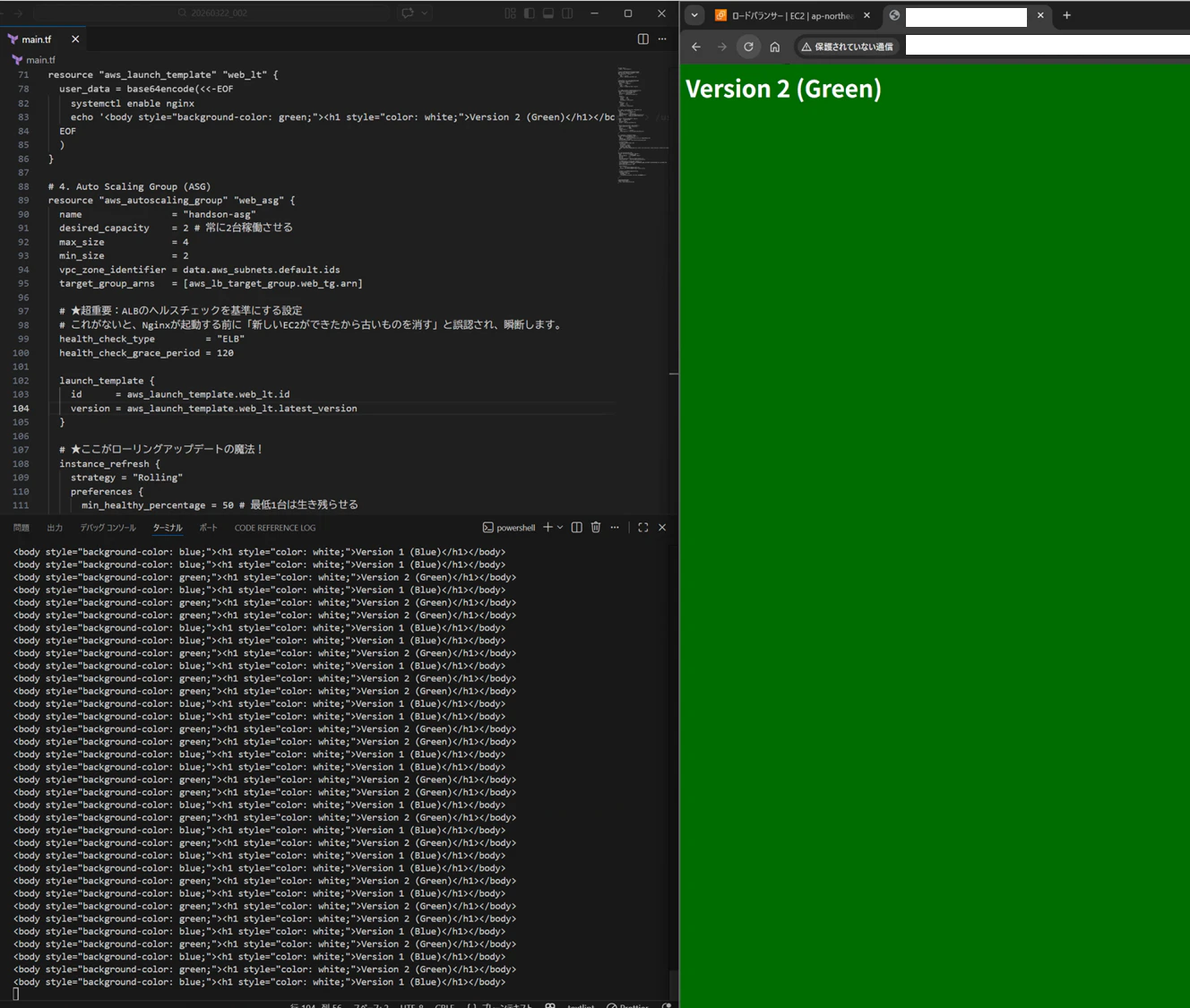This screenshot has width=1190, height=1008.
Task: Open editor More Actions ellipsis menu
Action: (662, 39)
